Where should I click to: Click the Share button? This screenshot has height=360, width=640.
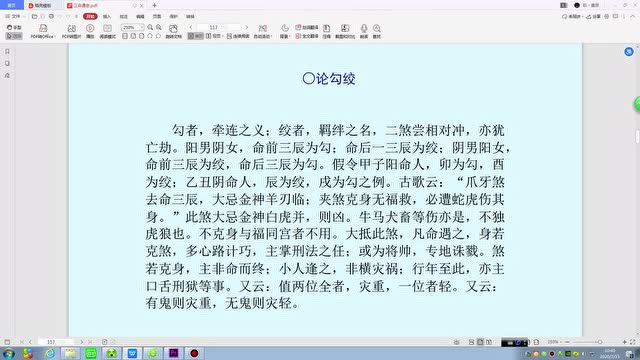coord(594,16)
